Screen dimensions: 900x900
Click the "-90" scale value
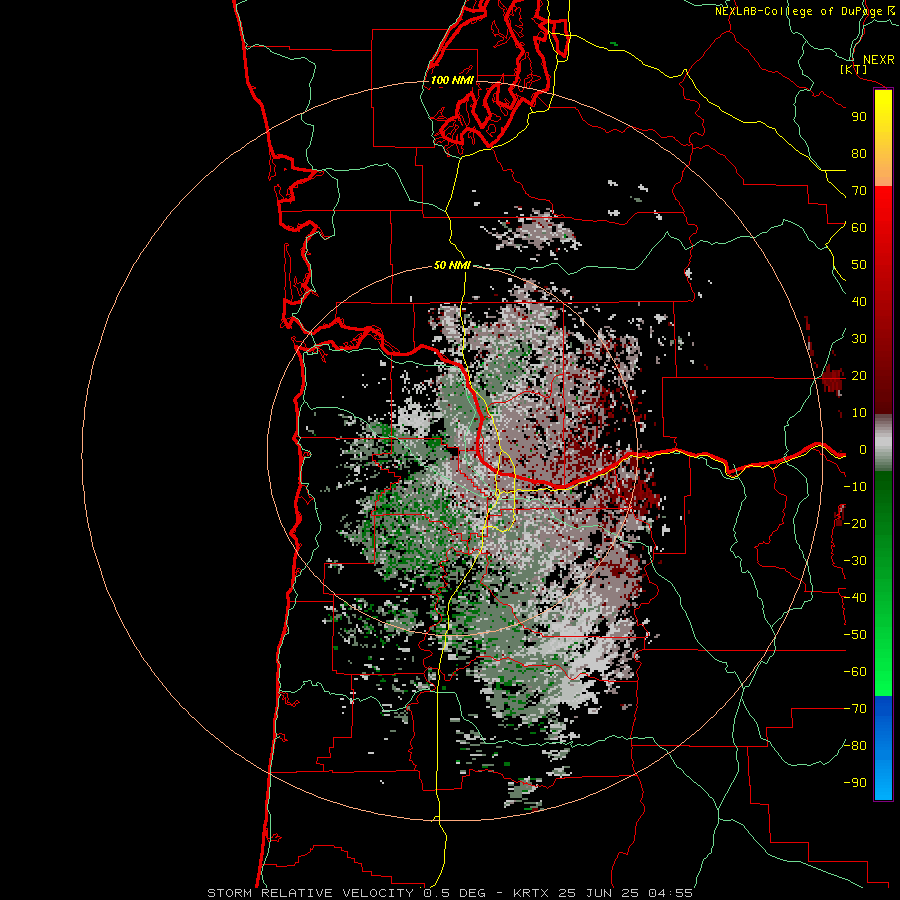pyautogui.click(x=855, y=783)
